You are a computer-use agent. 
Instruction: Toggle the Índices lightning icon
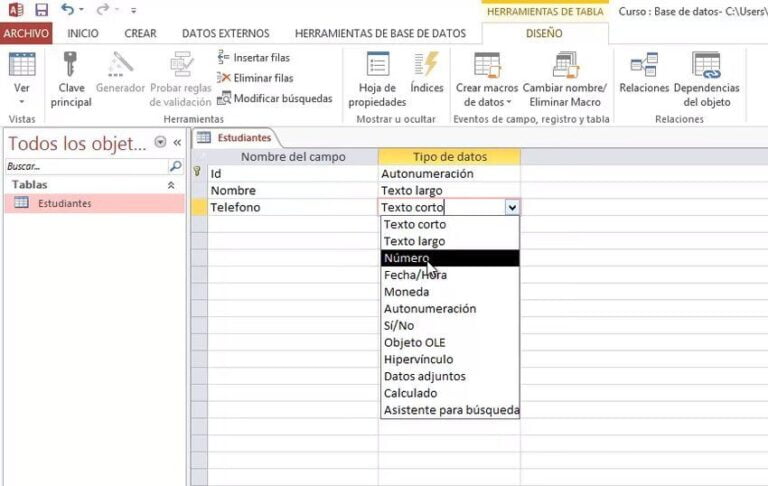tap(427, 64)
